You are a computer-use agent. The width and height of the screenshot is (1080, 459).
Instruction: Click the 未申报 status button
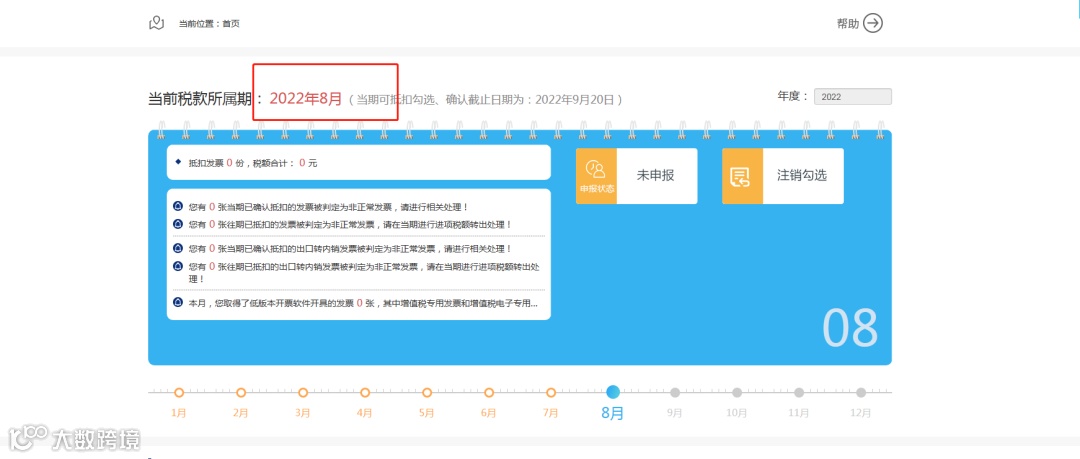tap(656, 176)
